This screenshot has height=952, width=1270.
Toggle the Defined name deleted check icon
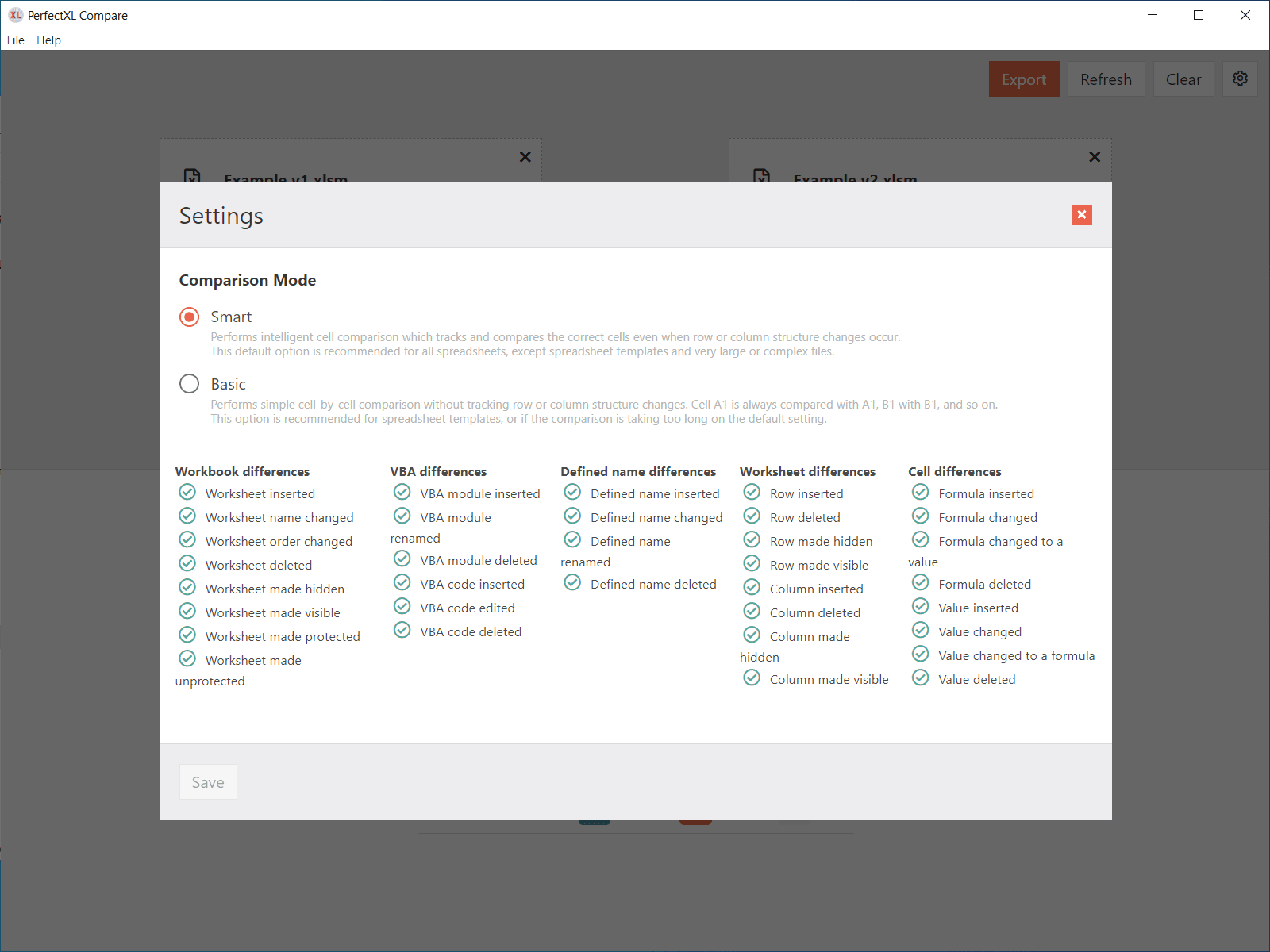(572, 583)
